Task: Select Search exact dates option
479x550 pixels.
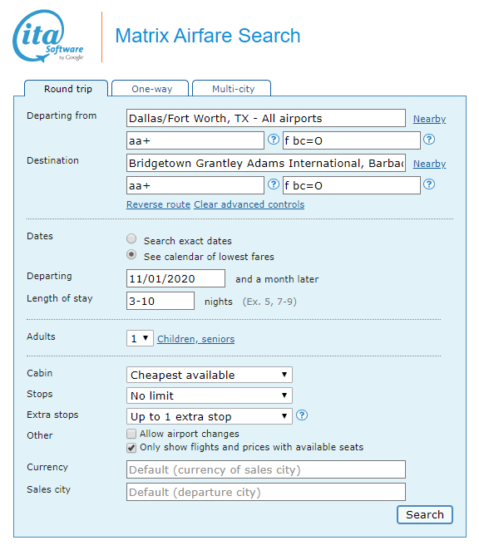Action: point(131,239)
